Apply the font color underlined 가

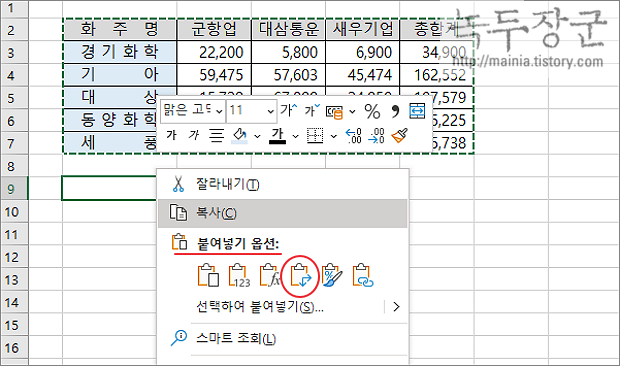tap(278, 136)
